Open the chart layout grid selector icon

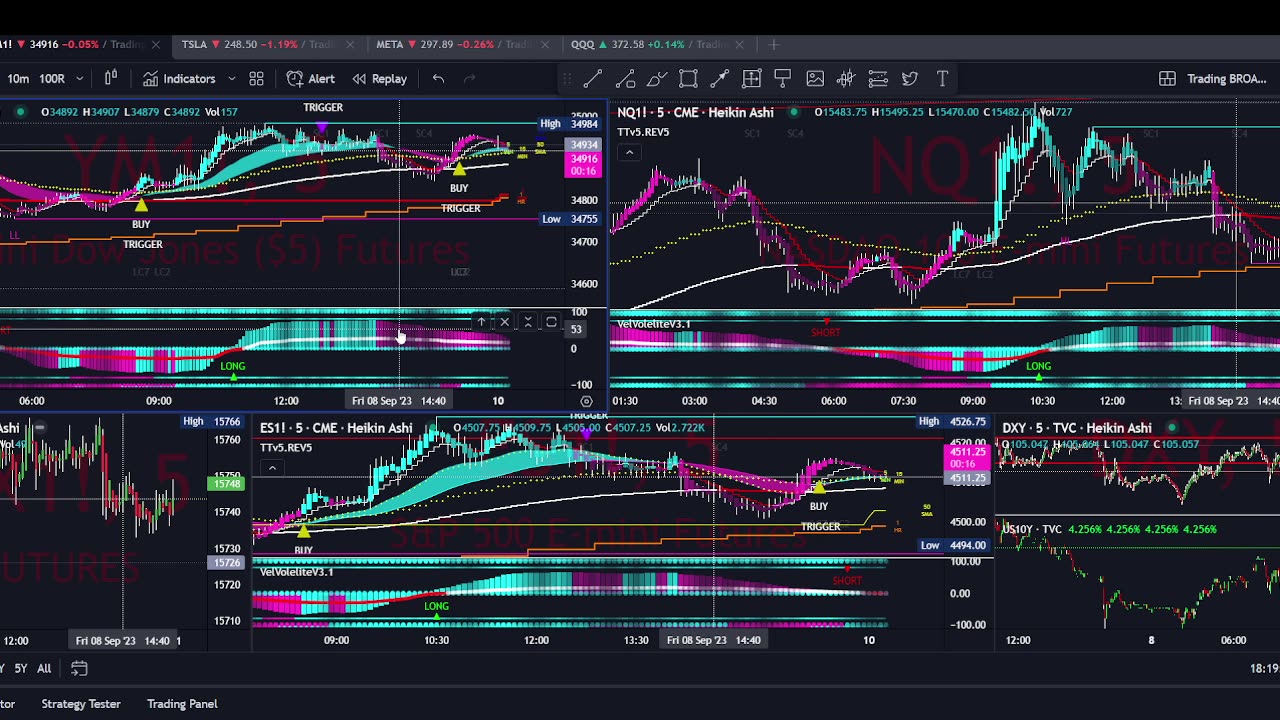click(x=1167, y=79)
